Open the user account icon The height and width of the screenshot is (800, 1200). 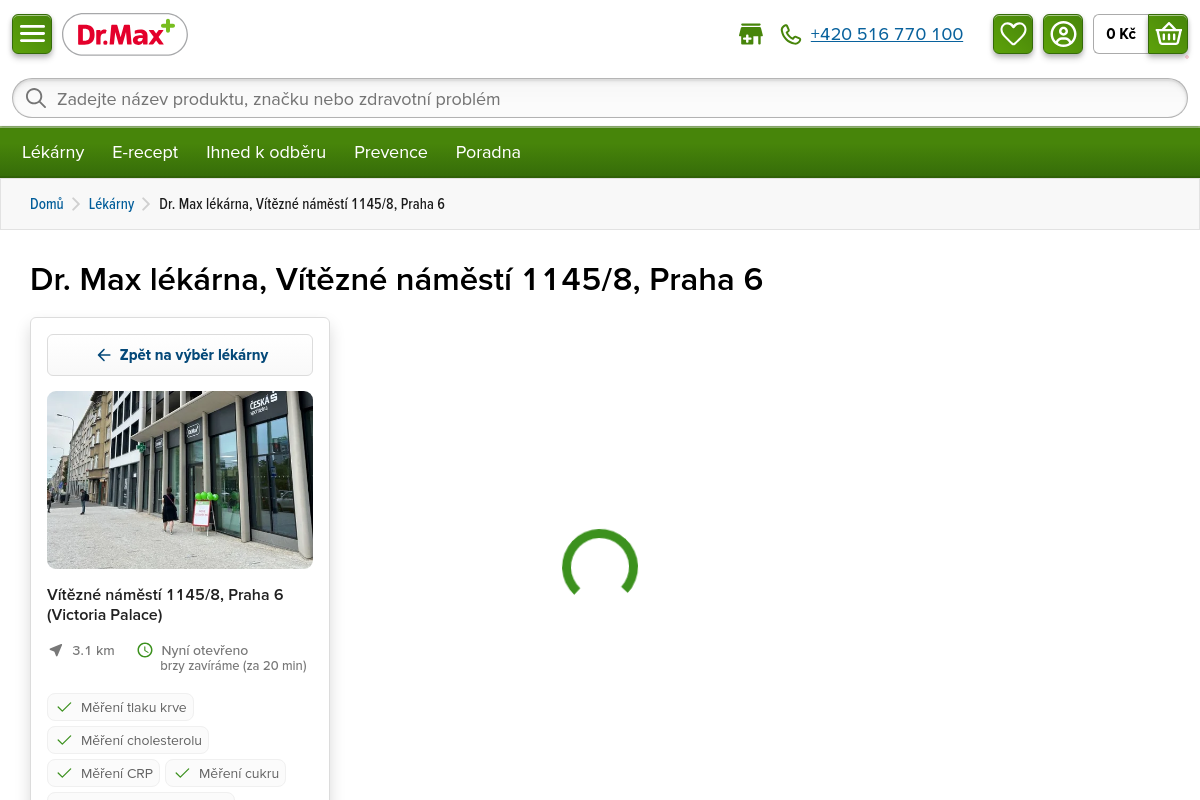(x=1063, y=34)
